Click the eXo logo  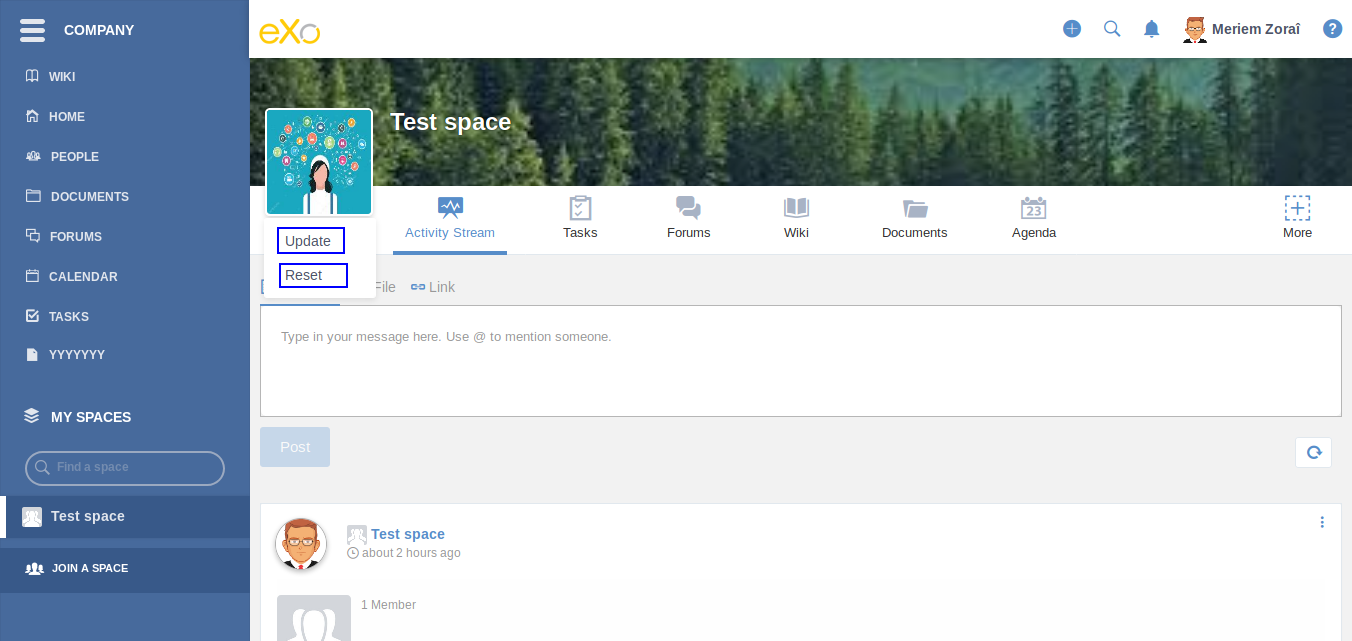290,31
